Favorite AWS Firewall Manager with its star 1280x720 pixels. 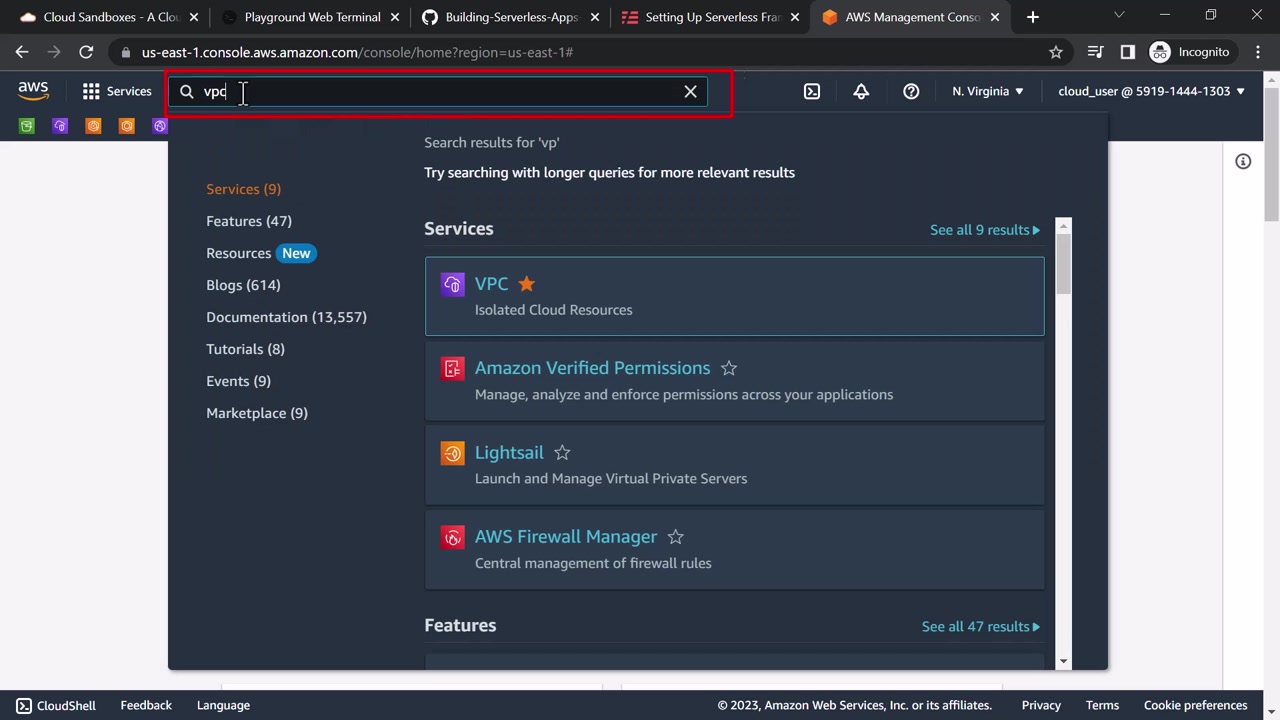pyautogui.click(x=676, y=537)
